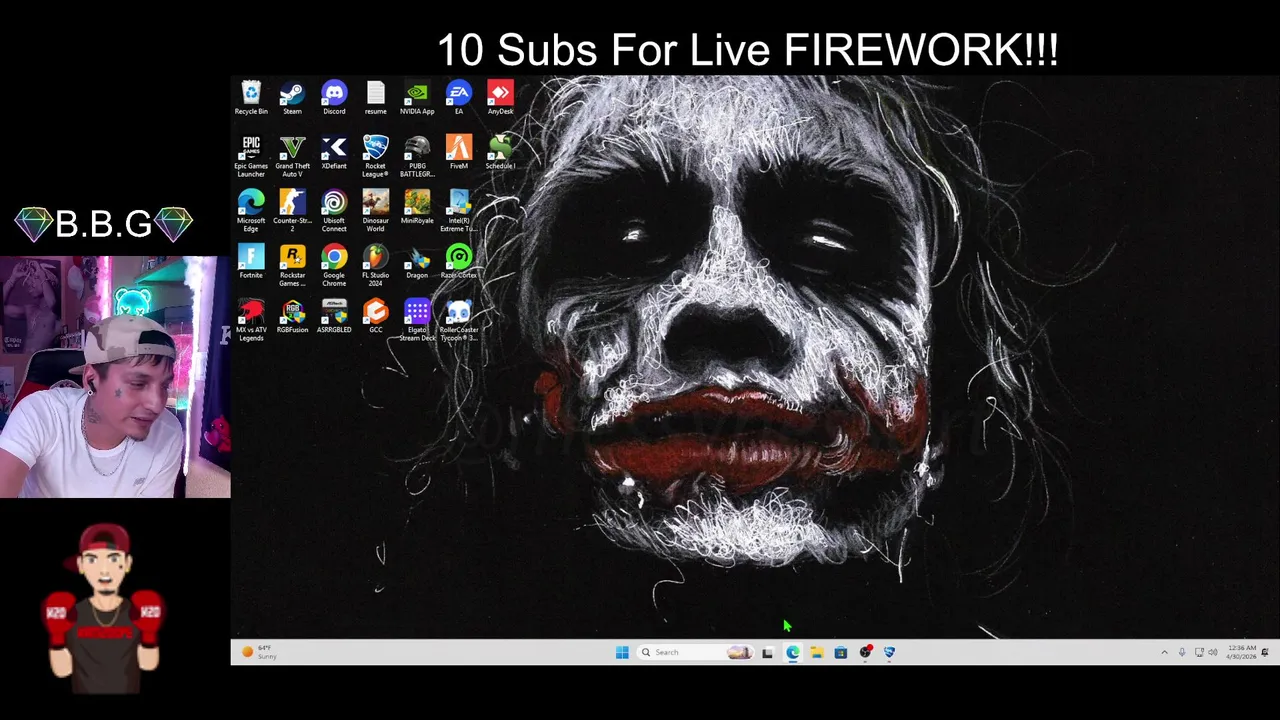
Task: Click the taskbar Search box
Action: (696, 652)
